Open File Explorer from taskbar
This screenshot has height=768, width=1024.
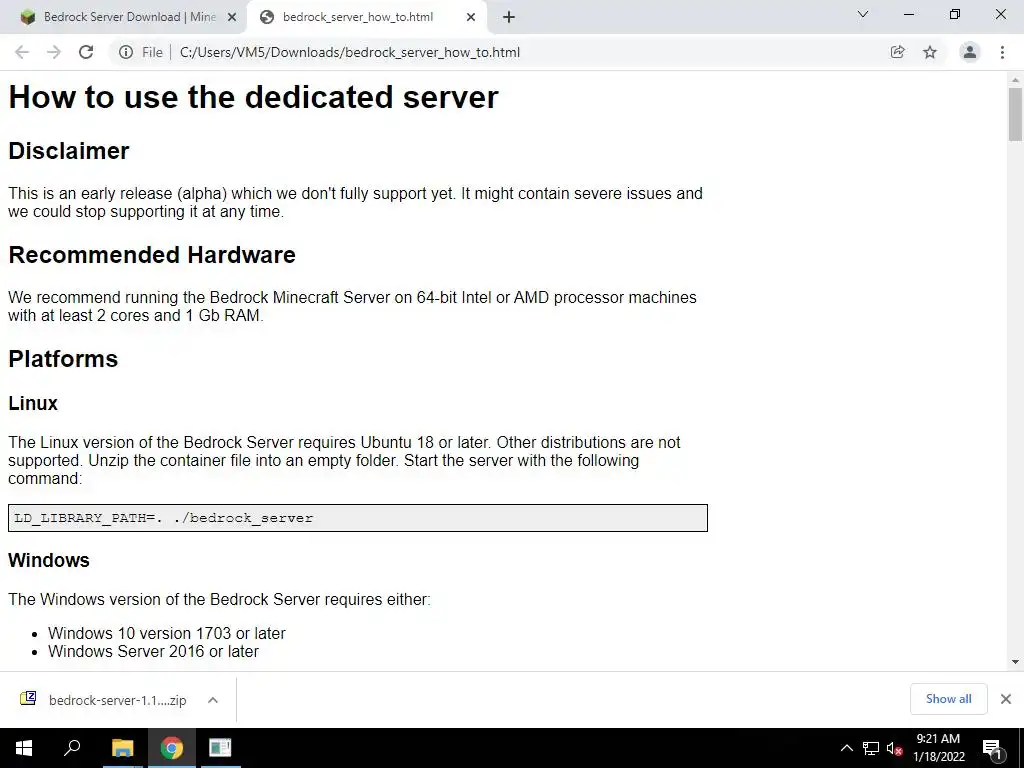coord(122,748)
